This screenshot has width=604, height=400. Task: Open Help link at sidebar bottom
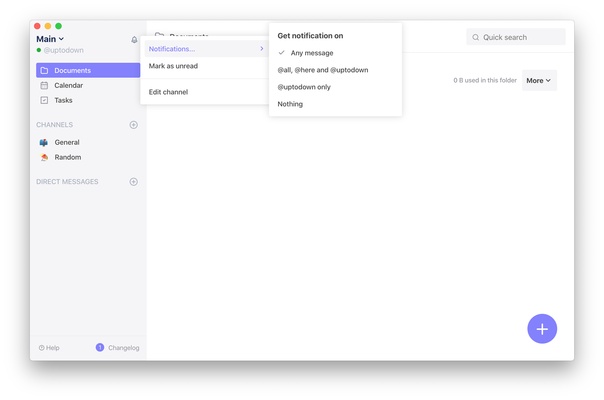coord(49,348)
